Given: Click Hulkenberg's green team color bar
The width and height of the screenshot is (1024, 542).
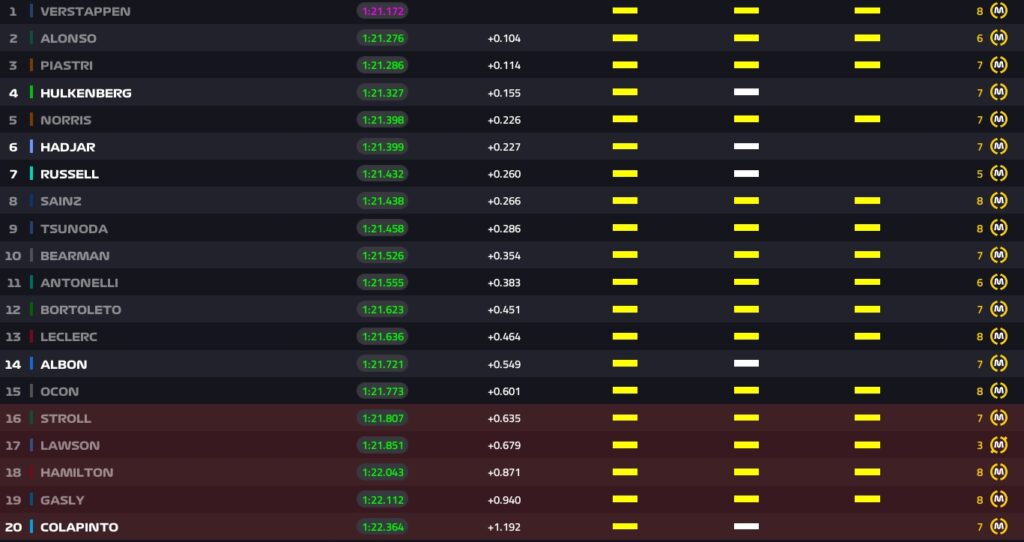Looking at the screenshot, I should pos(31,92).
